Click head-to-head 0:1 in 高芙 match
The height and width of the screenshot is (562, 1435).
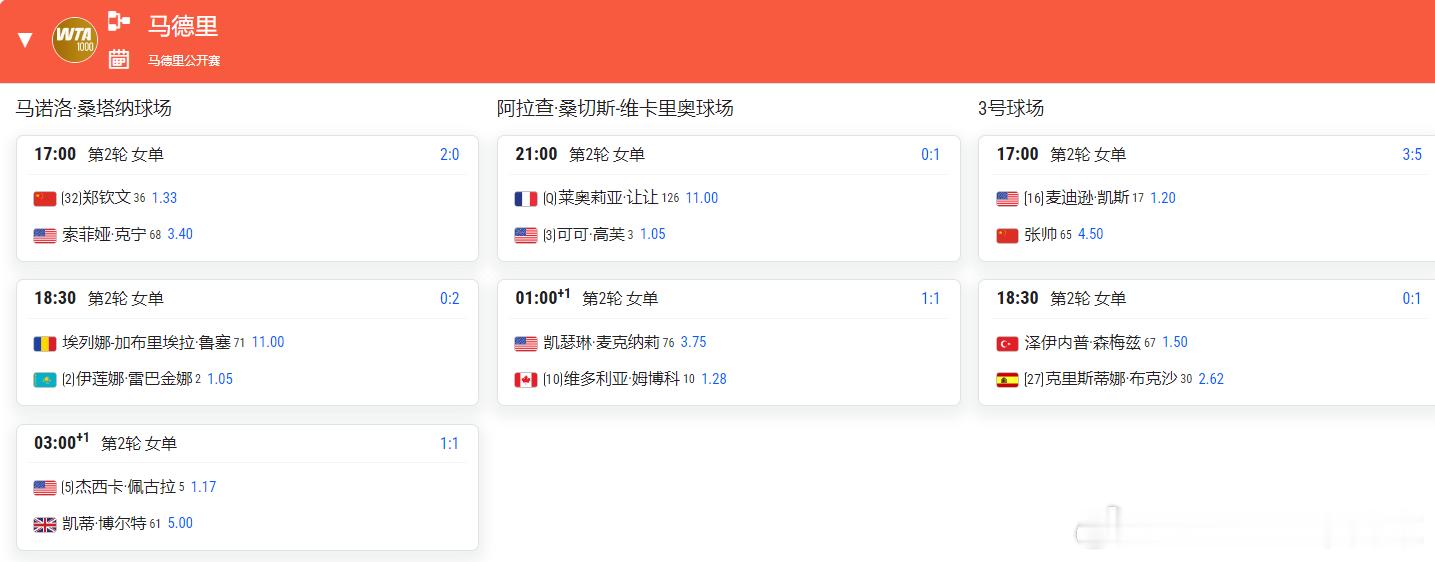pos(931,155)
